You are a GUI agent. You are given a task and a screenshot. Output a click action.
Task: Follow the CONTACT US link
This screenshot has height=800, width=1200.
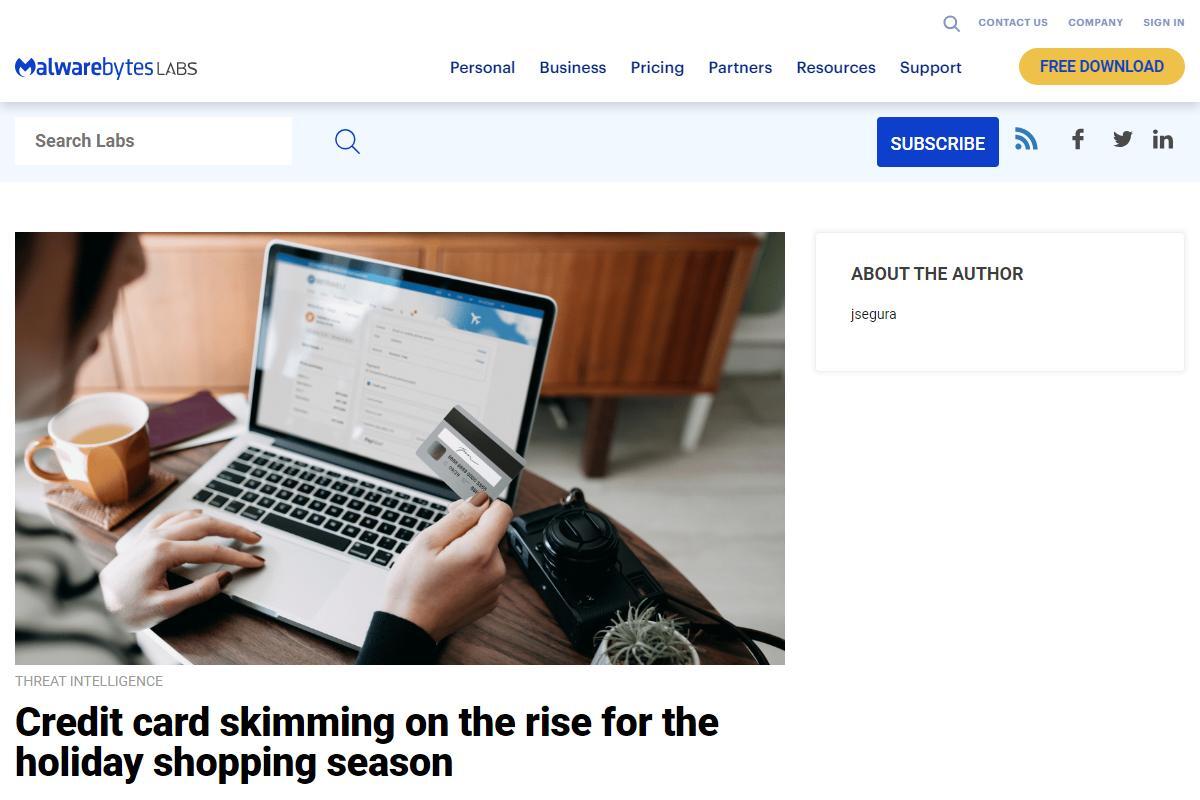(x=1013, y=22)
